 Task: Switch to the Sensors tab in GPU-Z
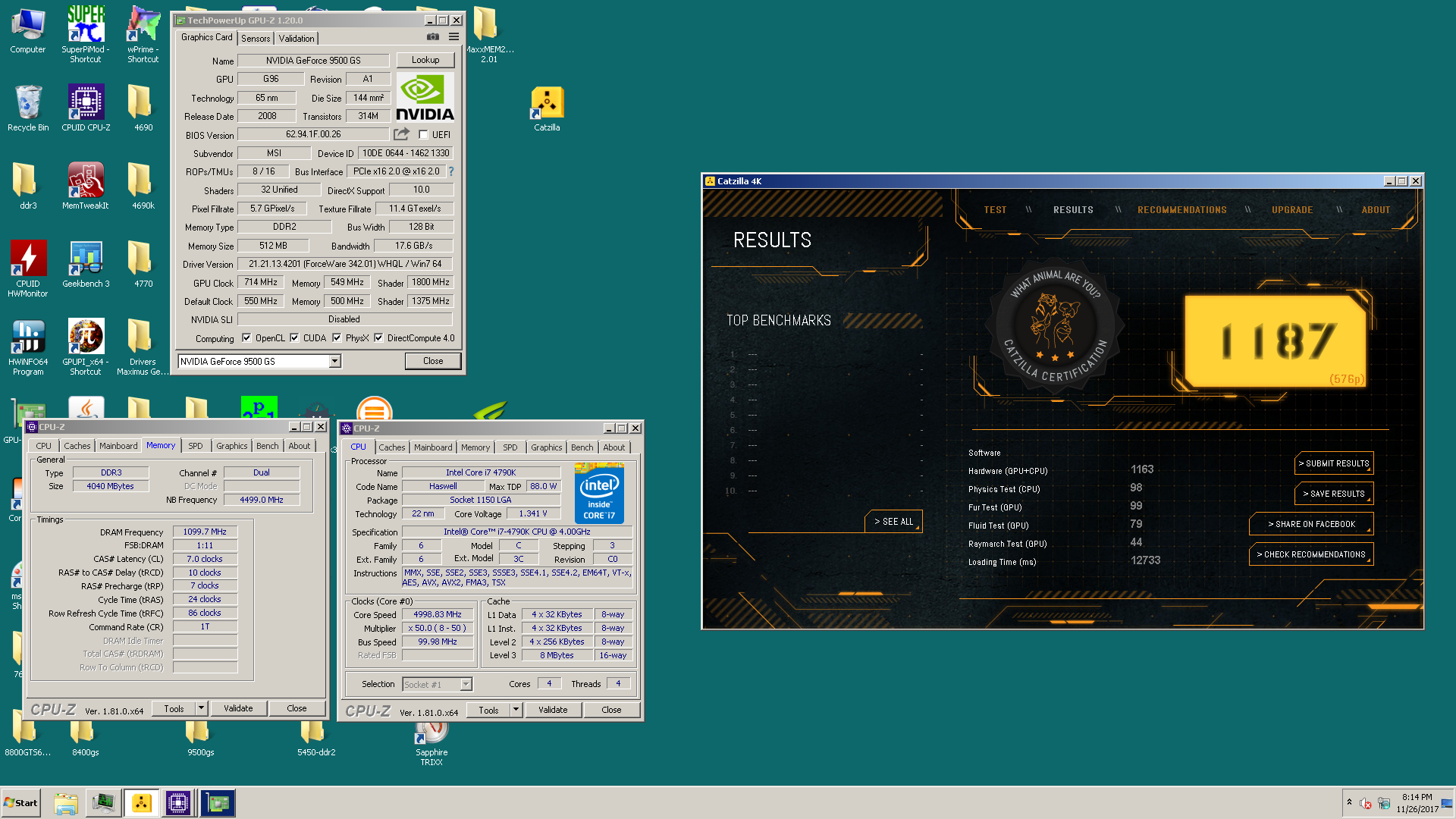[256, 38]
